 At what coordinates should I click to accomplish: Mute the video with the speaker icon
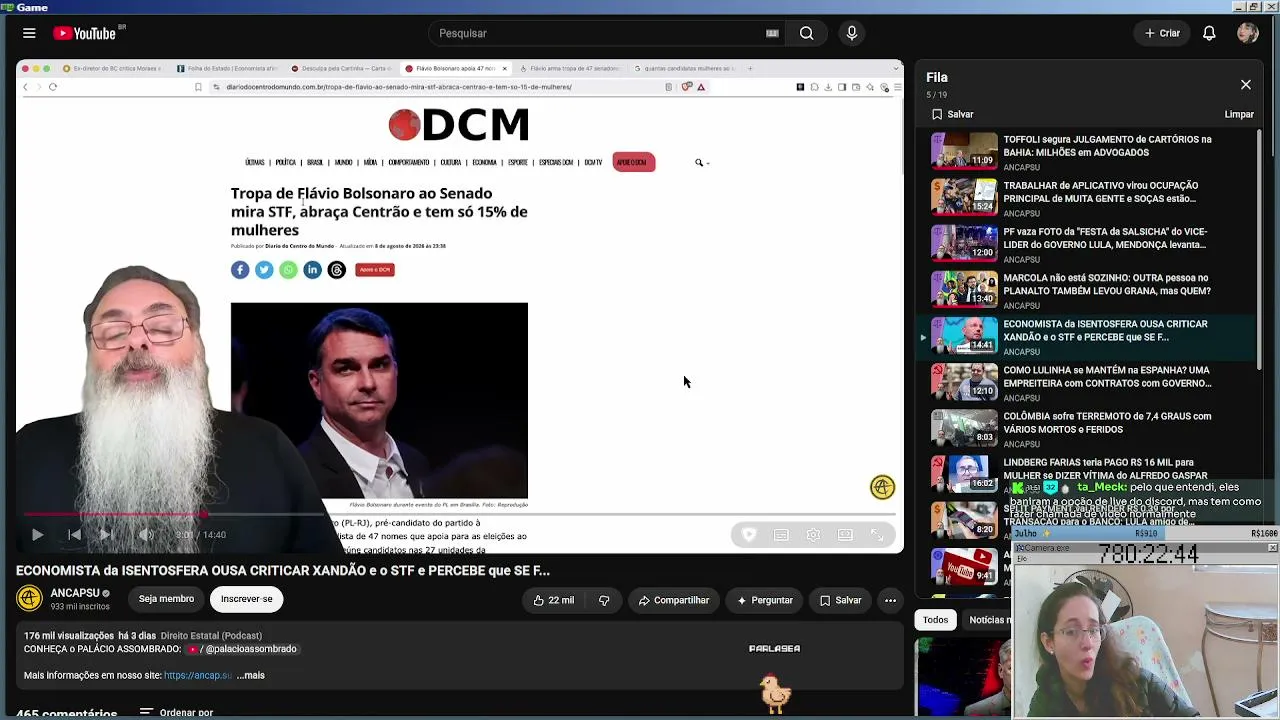146,535
